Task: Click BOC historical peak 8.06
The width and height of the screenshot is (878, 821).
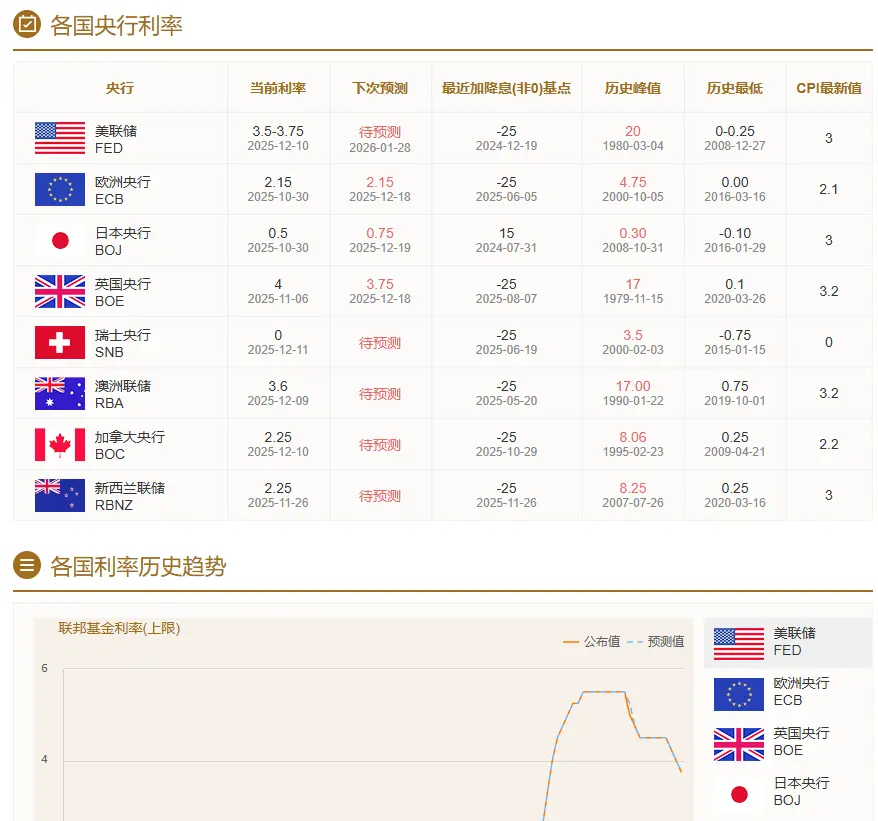Action: pyautogui.click(x=633, y=437)
